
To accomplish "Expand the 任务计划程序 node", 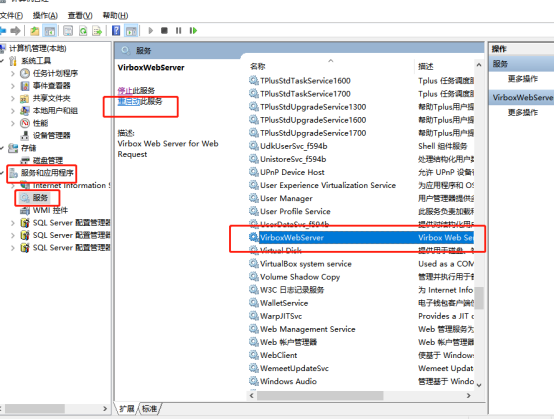I will (13, 73).
